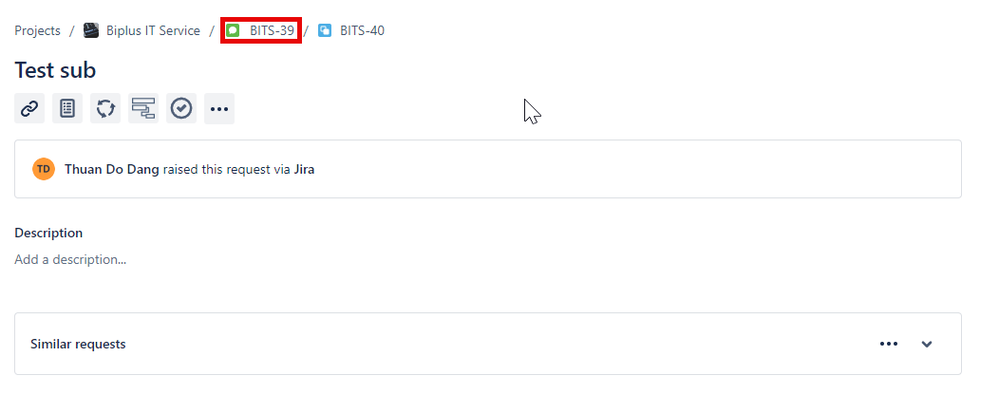Click the Similar requests panel header
This screenshot has width=999, height=393.
[488, 344]
